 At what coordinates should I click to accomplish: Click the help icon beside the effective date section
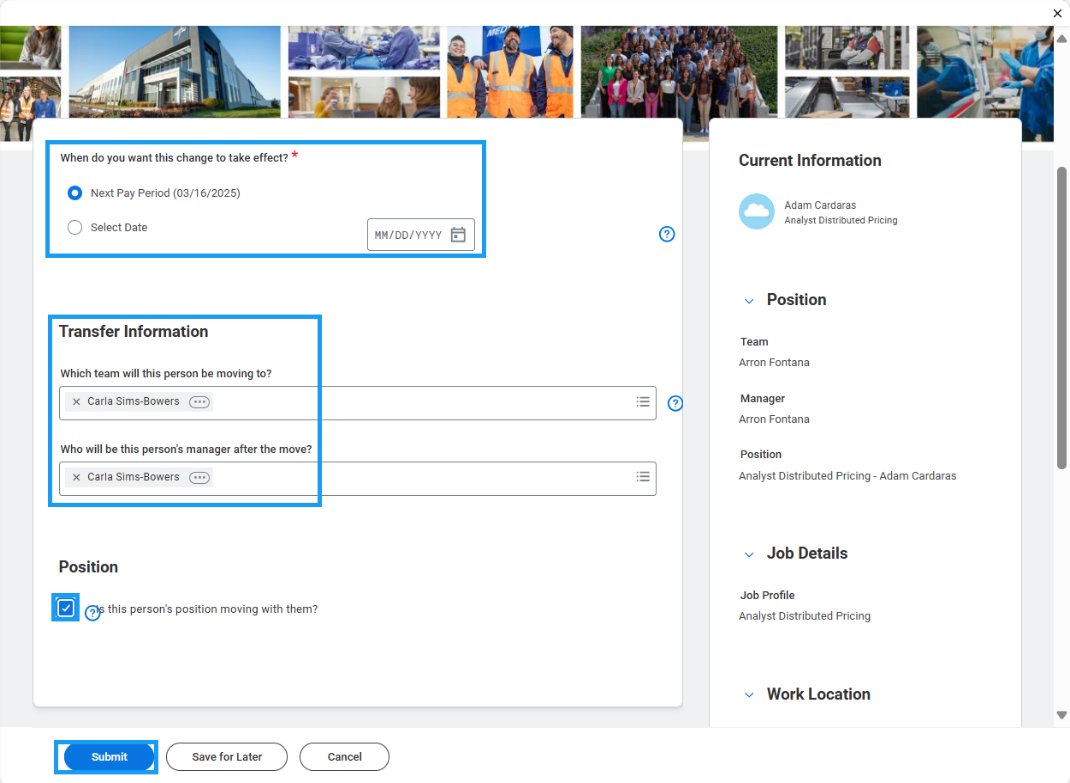(x=667, y=234)
